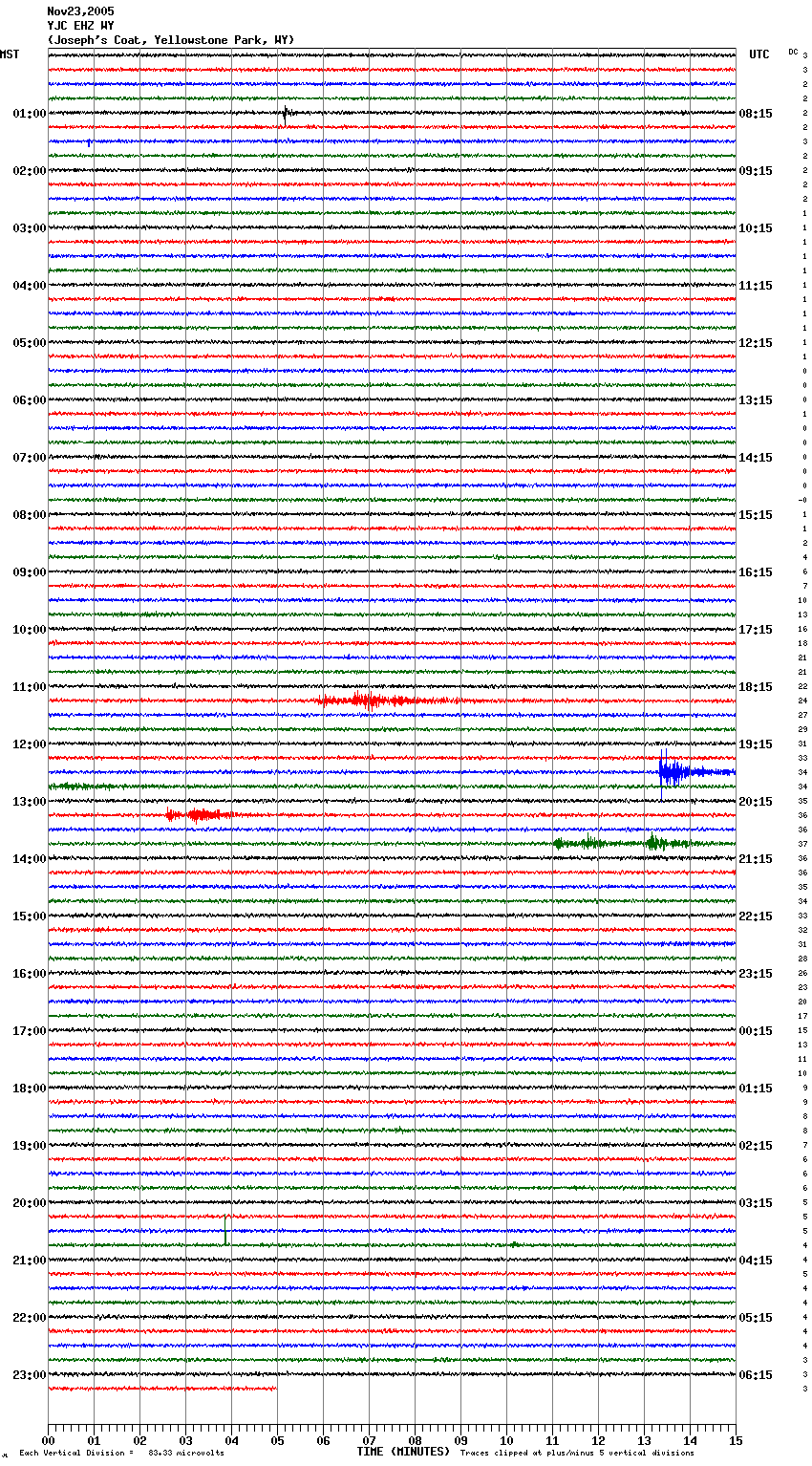Select the 11:00 MST time label
The image size is (812, 1466).
click(x=30, y=687)
